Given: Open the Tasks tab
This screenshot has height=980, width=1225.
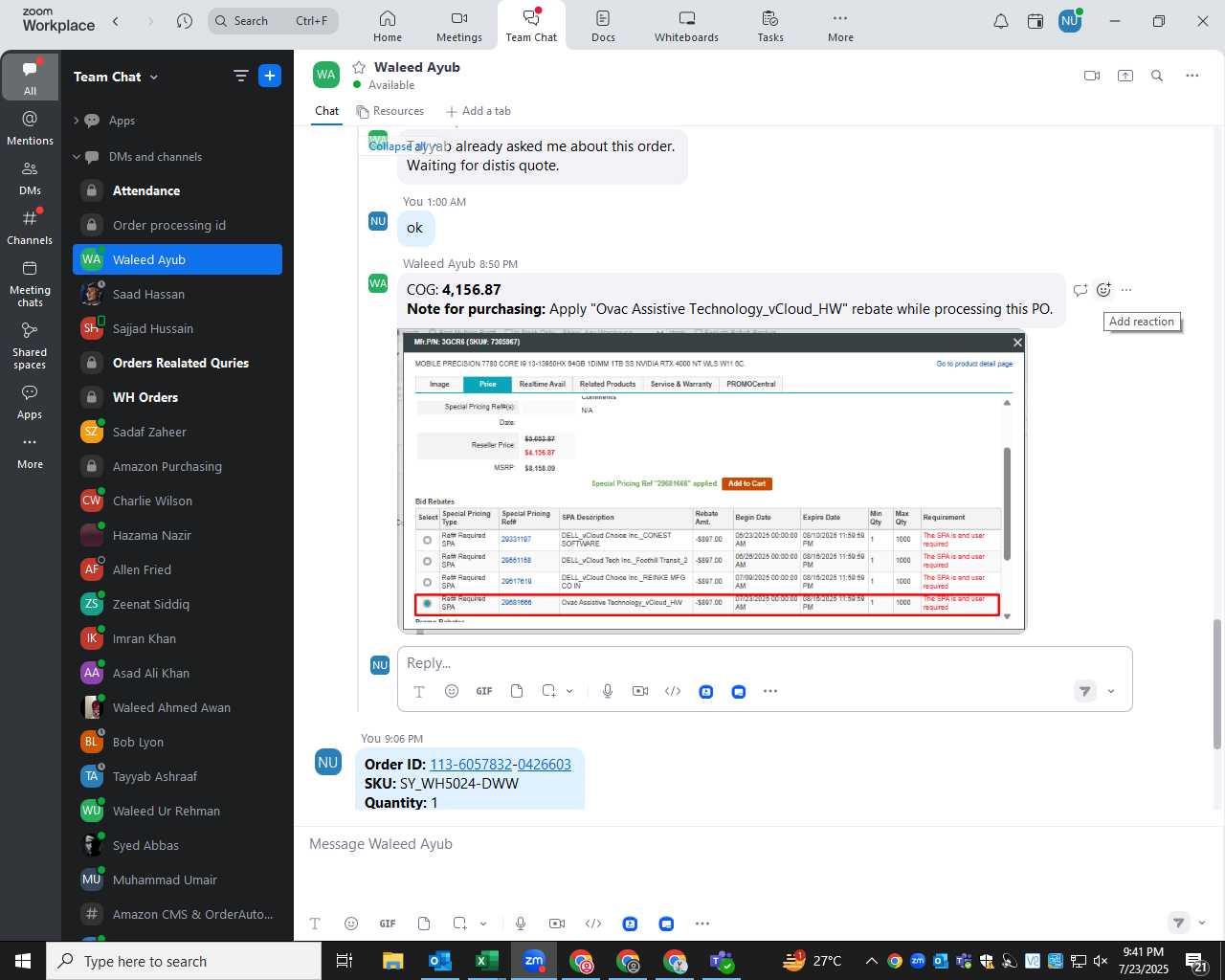Looking at the screenshot, I should pyautogui.click(x=770, y=26).
